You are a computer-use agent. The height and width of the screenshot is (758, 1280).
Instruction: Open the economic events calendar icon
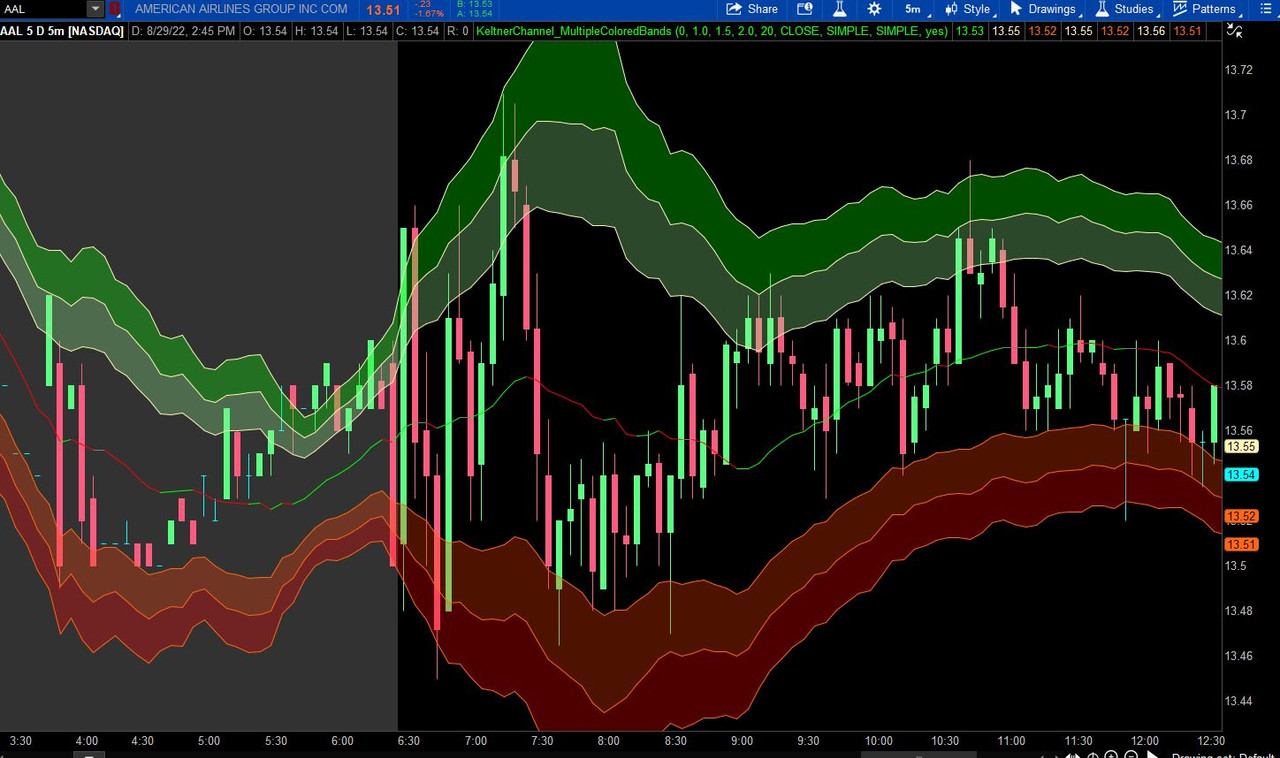[x=804, y=9]
